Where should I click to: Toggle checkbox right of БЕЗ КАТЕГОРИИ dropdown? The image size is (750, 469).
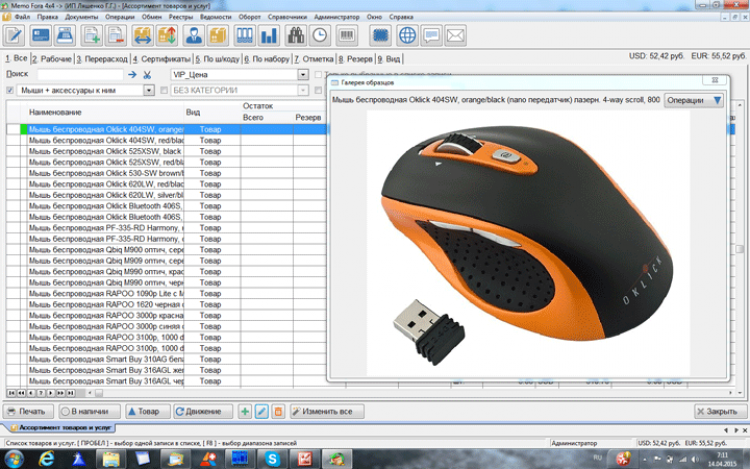[x=318, y=90]
